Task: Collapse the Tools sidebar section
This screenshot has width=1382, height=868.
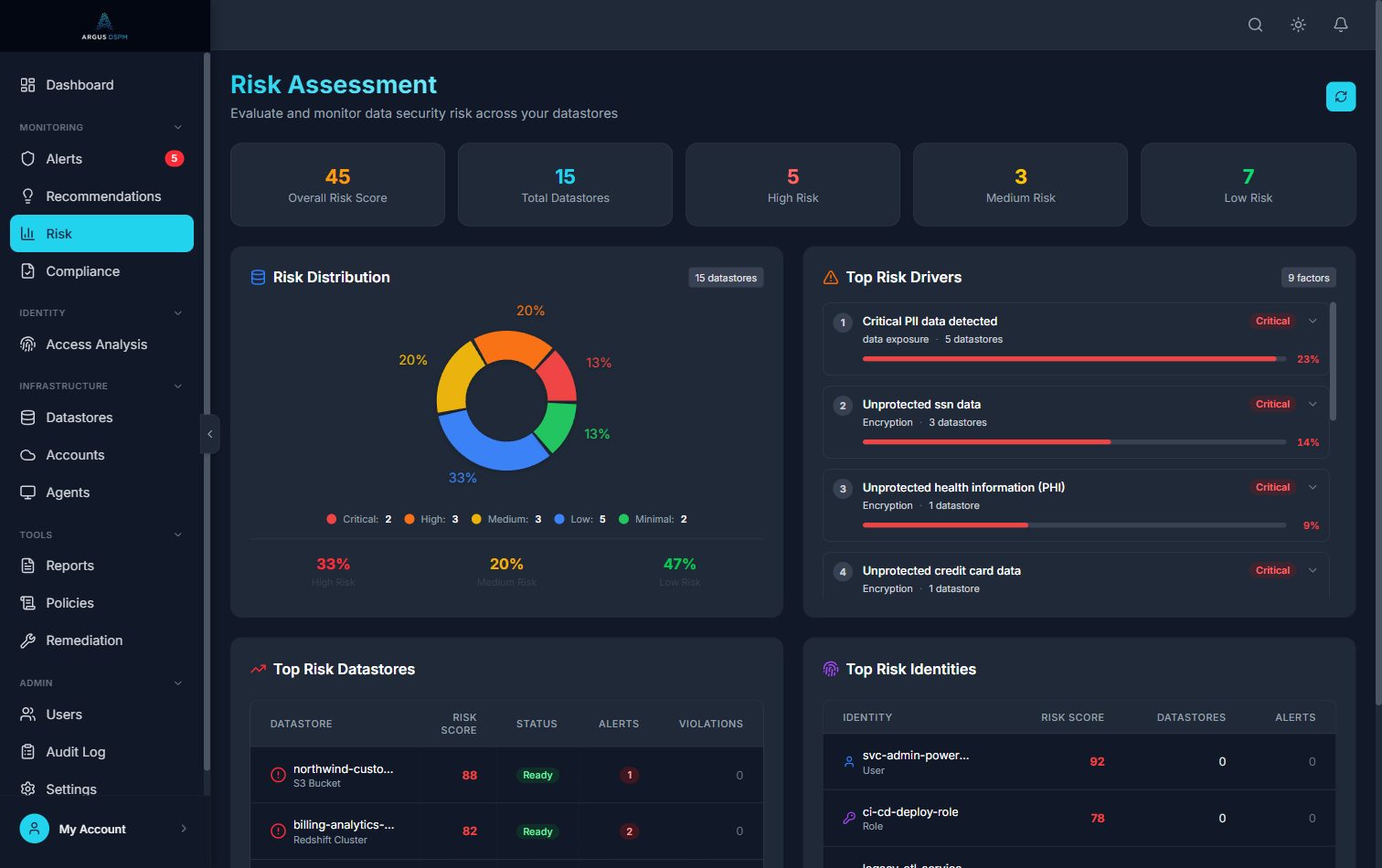Action: (x=178, y=535)
